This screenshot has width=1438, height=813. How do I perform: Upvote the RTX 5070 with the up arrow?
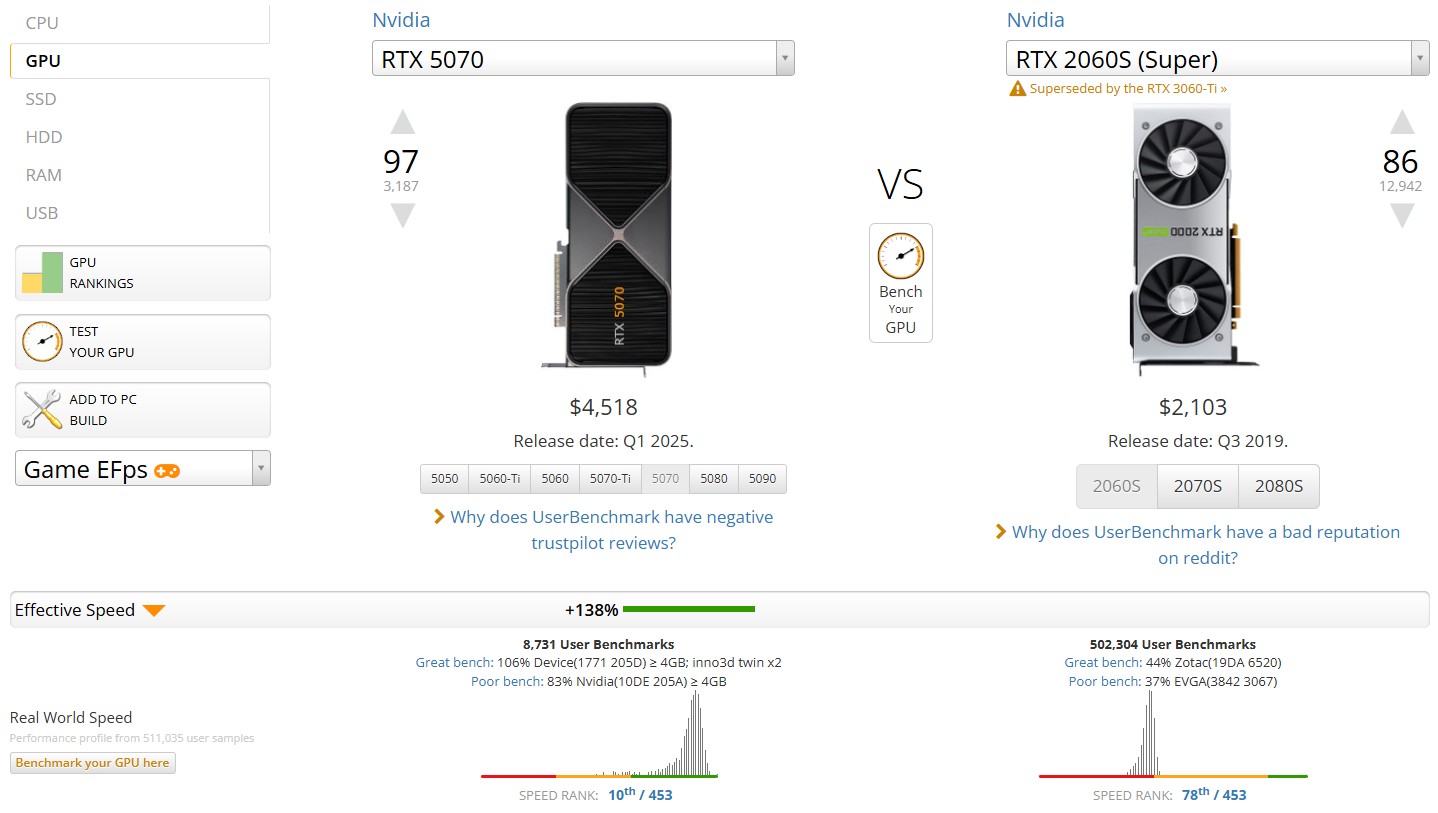pyautogui.click(x=402, y=123)
